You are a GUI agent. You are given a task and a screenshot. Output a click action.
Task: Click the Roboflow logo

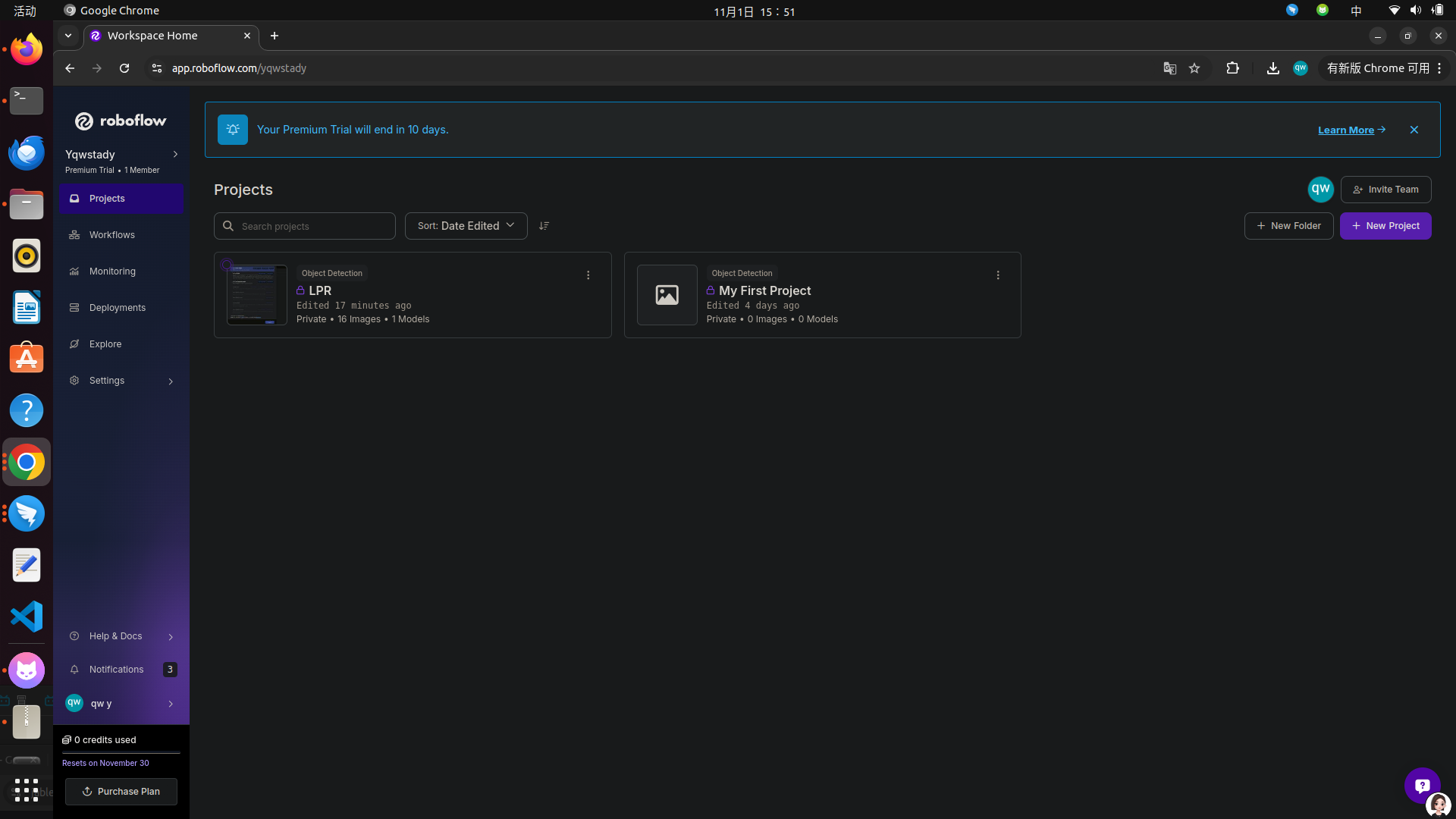121,121
